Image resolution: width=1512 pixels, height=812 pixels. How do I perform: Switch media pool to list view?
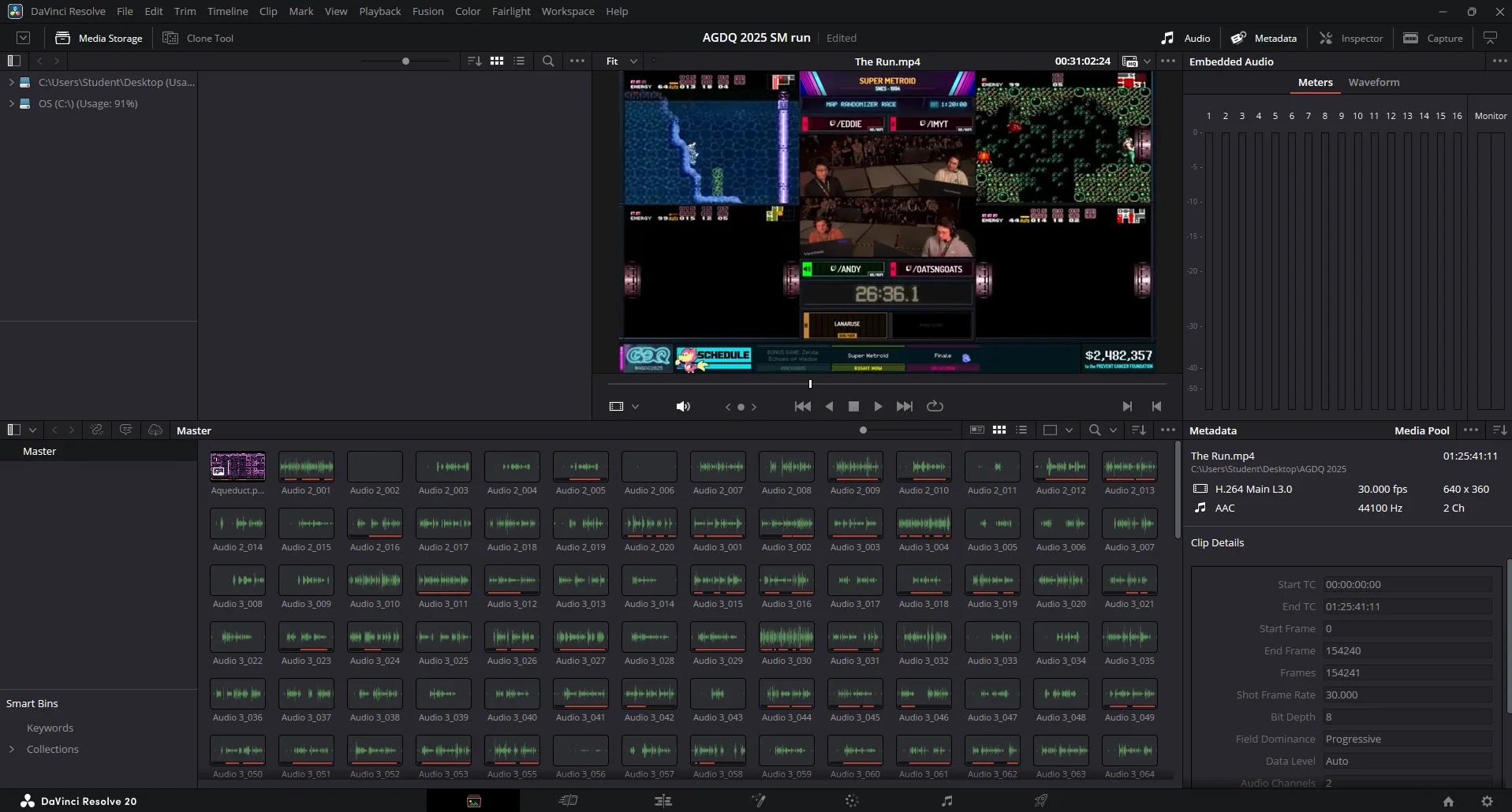(x=1021, y=430)
